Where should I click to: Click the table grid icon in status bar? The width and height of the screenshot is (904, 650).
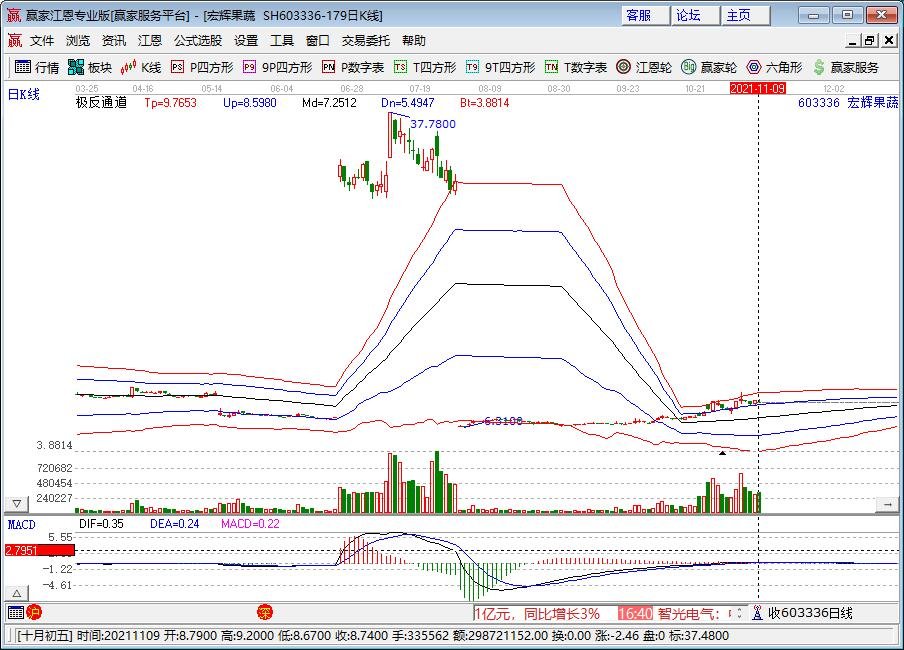(16, 612)
